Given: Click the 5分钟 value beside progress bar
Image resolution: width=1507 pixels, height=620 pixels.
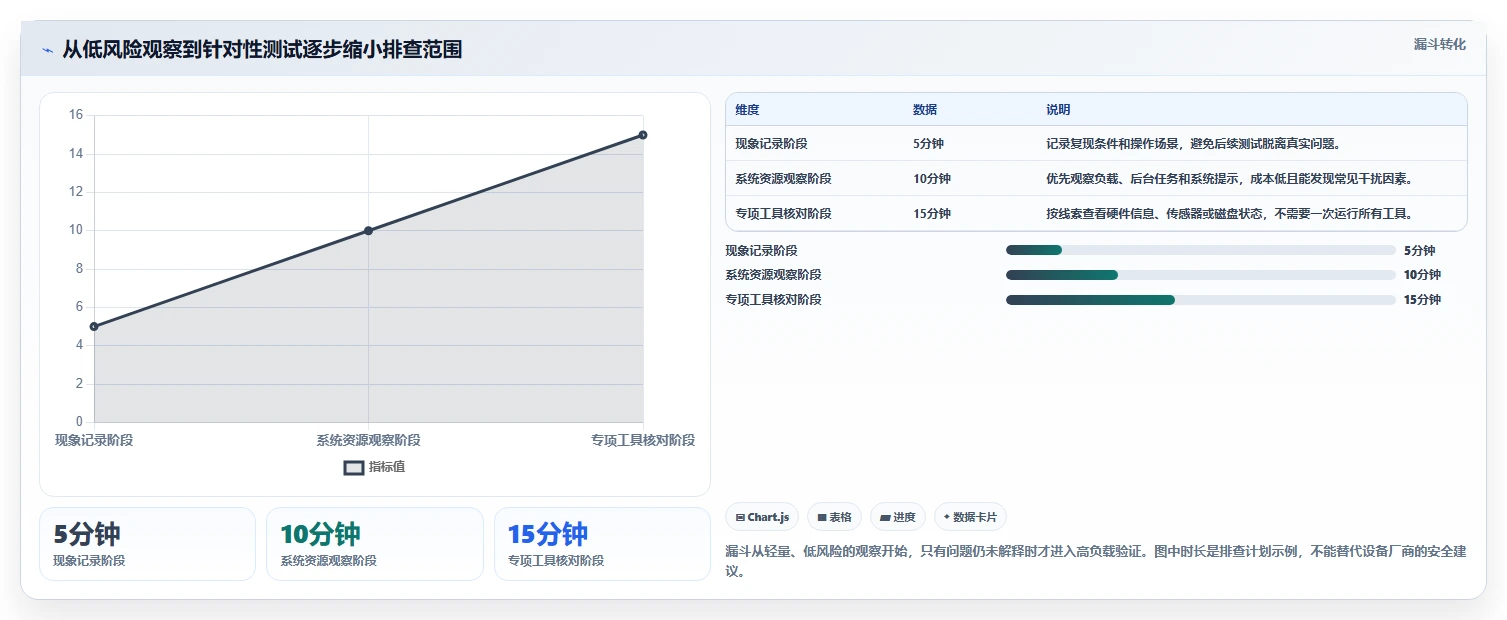Looking at the screenshot, I should (1419, 251).
